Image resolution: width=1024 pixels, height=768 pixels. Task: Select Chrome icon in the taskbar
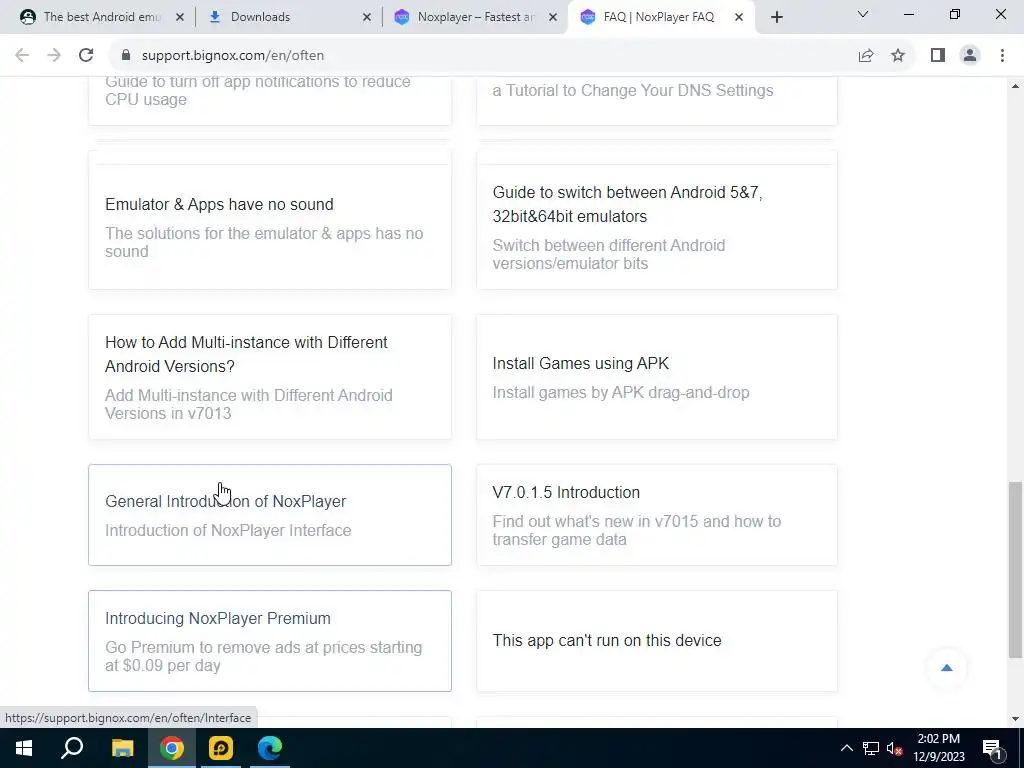(x=172, y=748)
